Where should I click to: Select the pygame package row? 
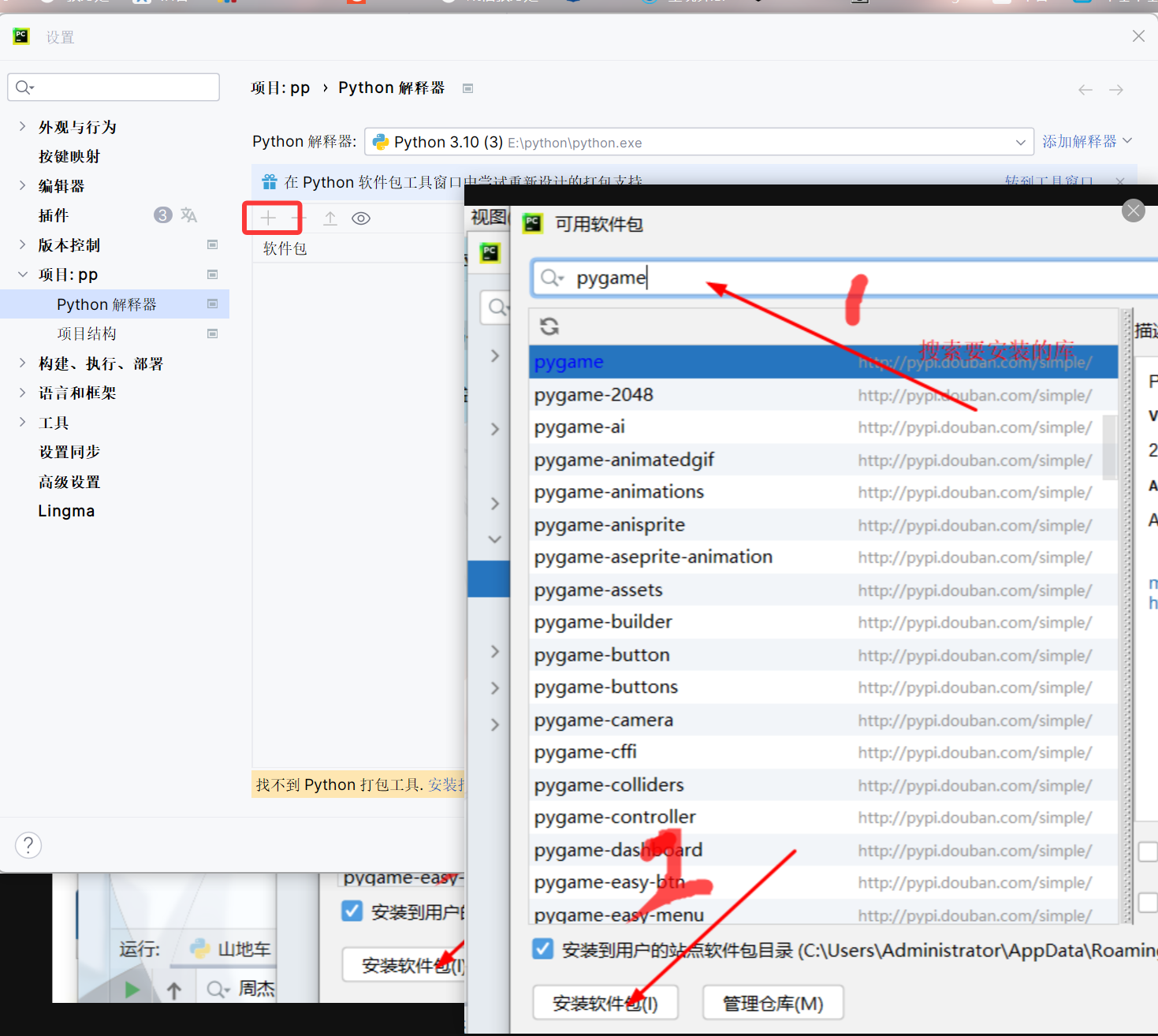click(x=823, y=362)
